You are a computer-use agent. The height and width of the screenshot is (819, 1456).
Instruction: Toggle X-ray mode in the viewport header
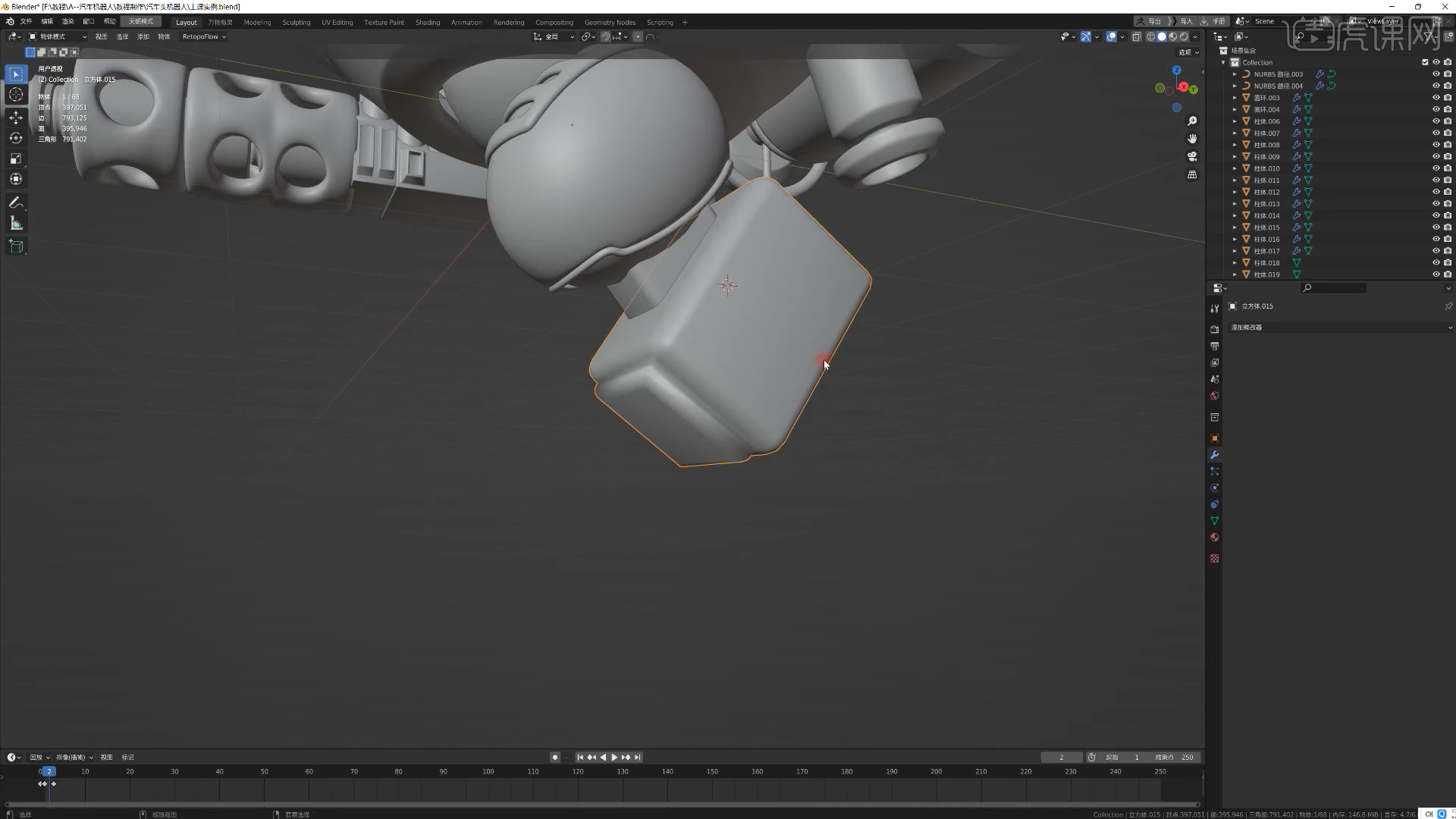1137,36
